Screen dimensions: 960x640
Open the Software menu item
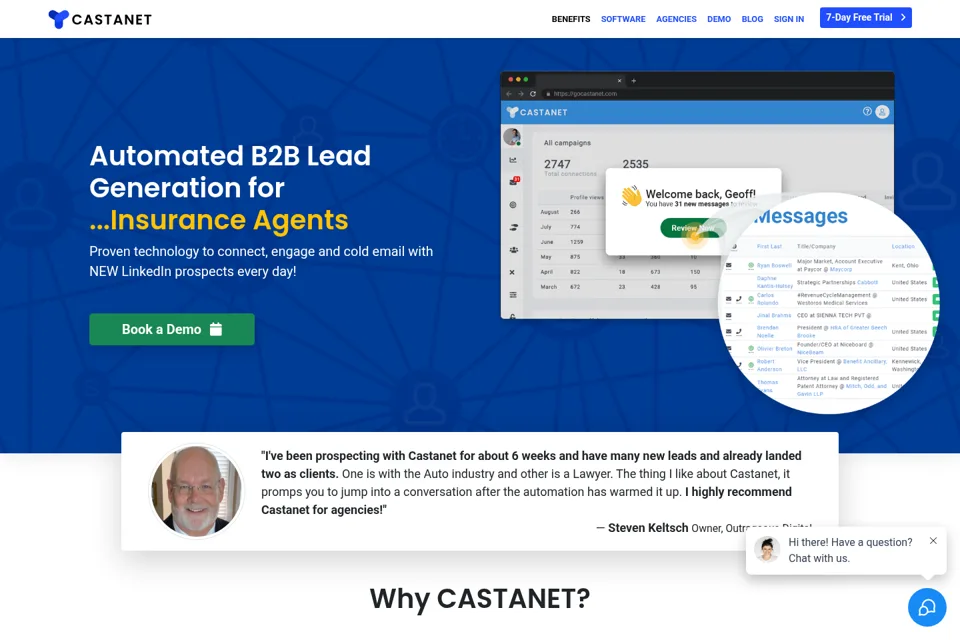[623, 19]
